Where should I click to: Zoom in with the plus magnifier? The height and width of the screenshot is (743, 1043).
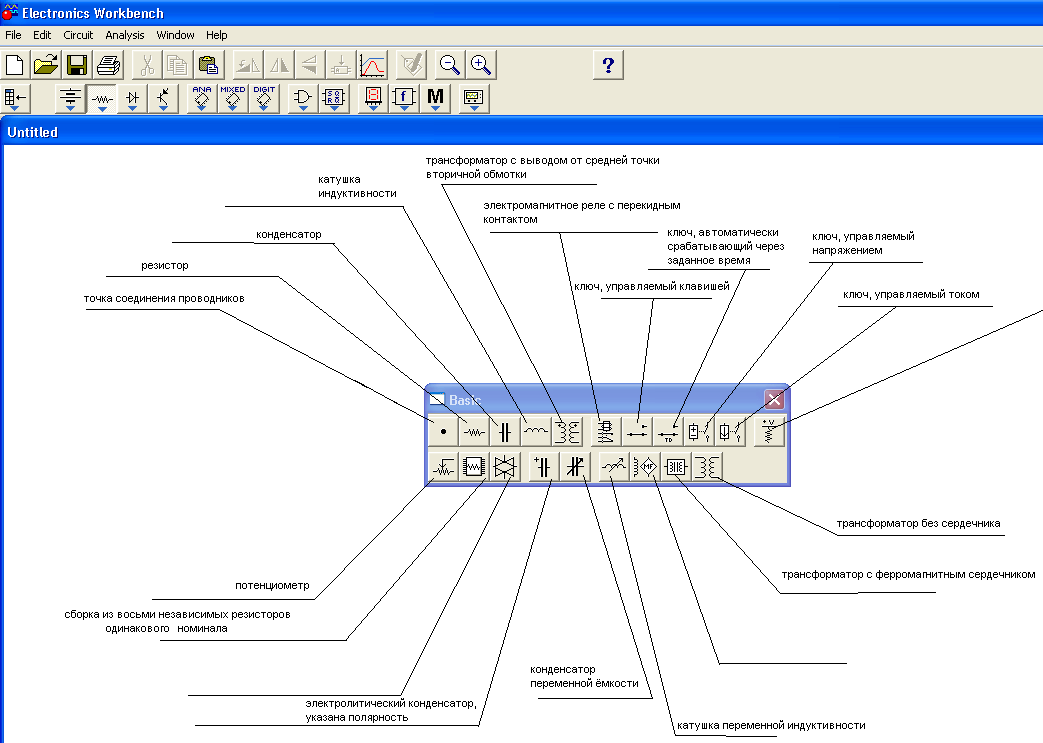(481, 65)
